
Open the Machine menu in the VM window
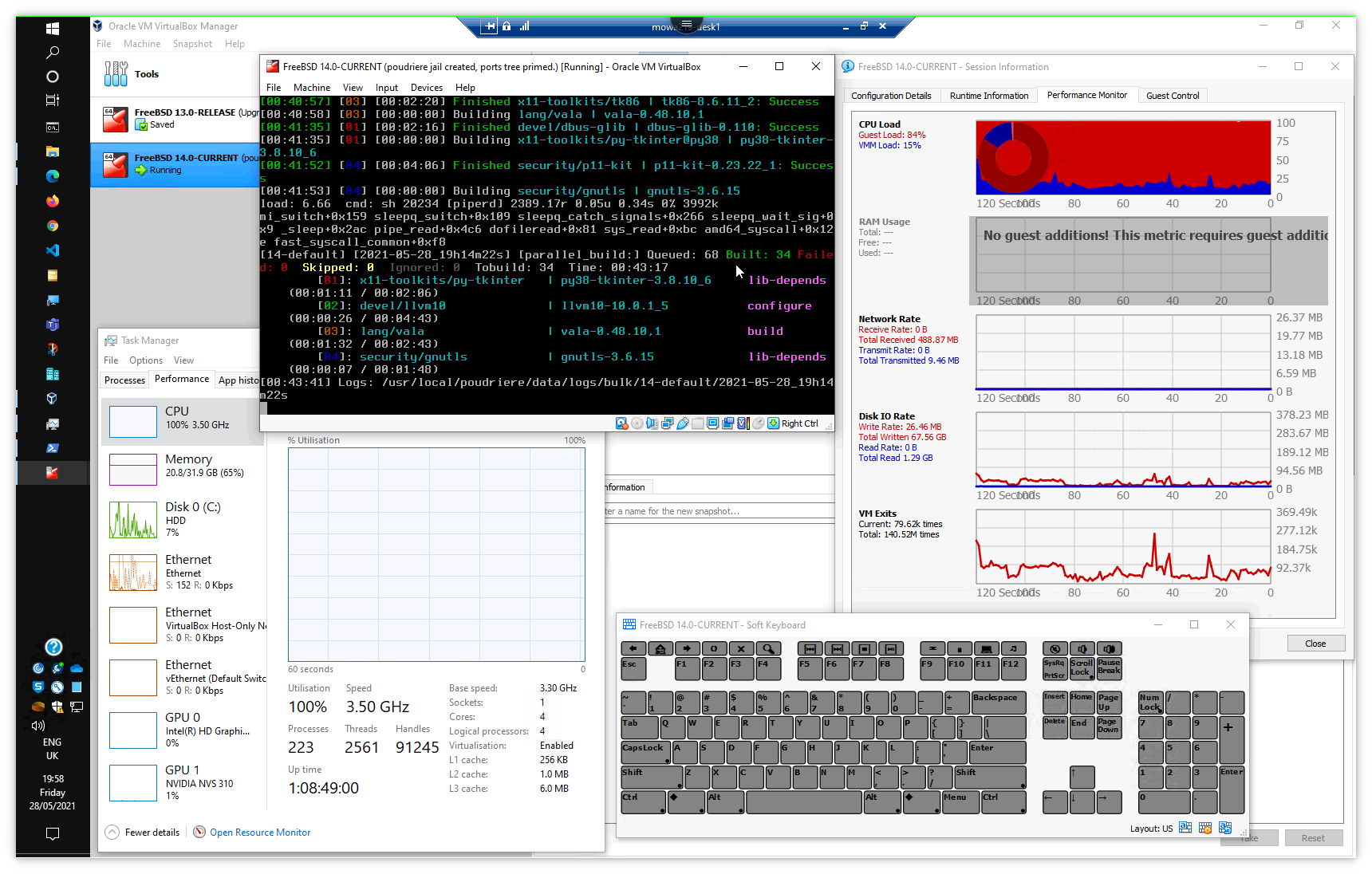point(312,88)
